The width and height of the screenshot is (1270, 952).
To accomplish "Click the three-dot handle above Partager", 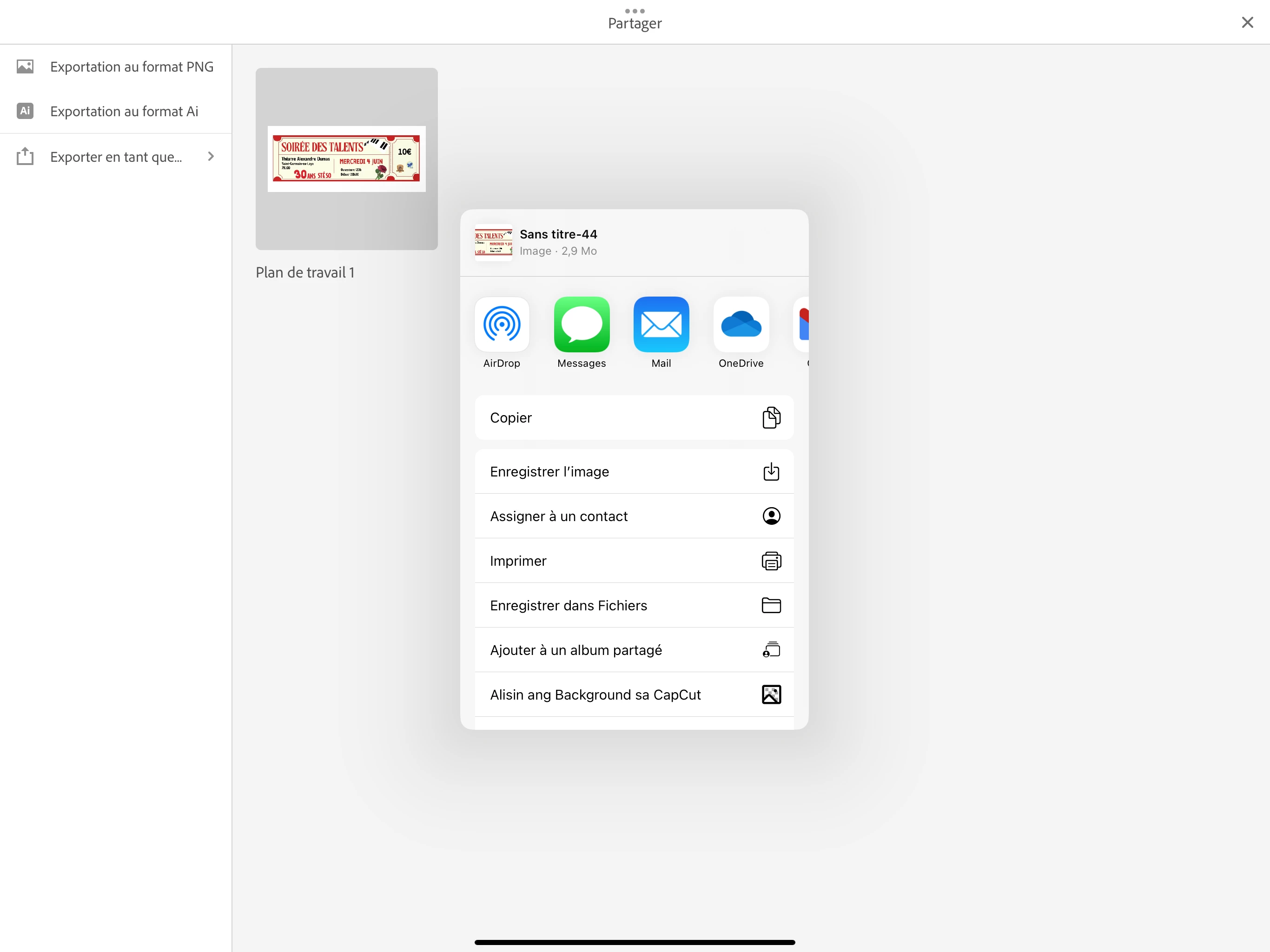I will [x=635, y=11].
